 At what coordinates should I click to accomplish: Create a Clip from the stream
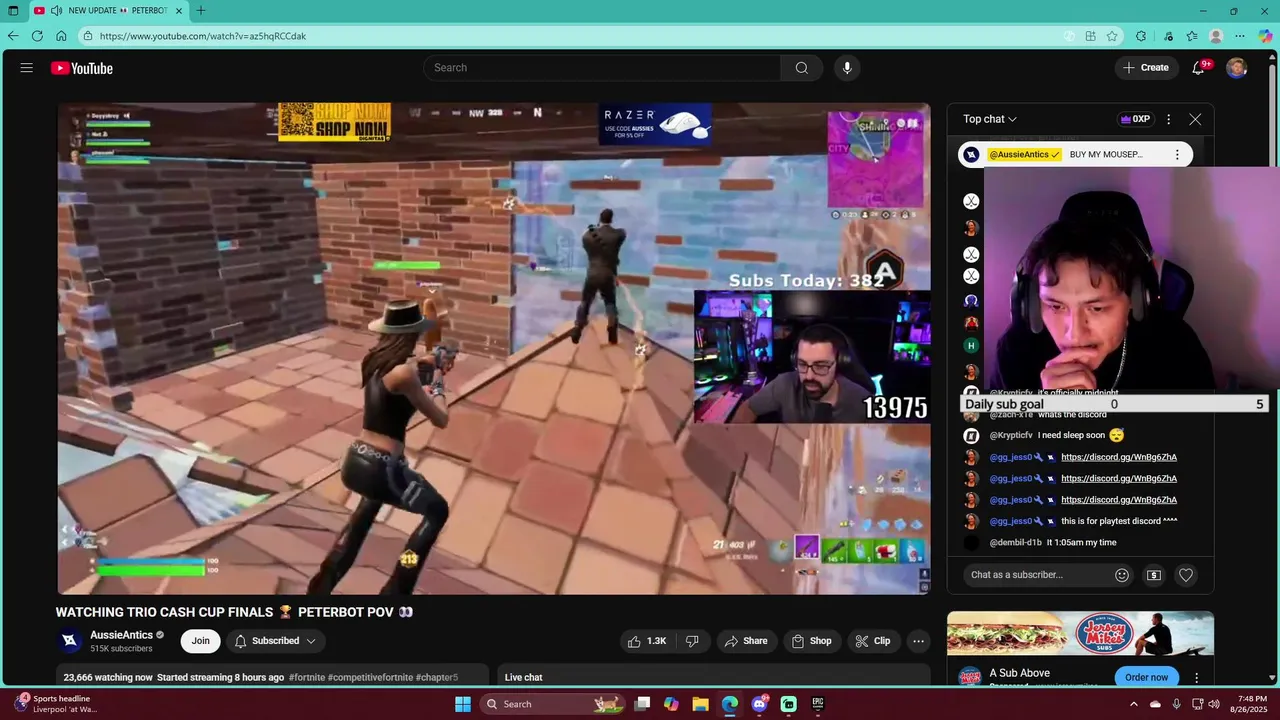coord(872,641)
